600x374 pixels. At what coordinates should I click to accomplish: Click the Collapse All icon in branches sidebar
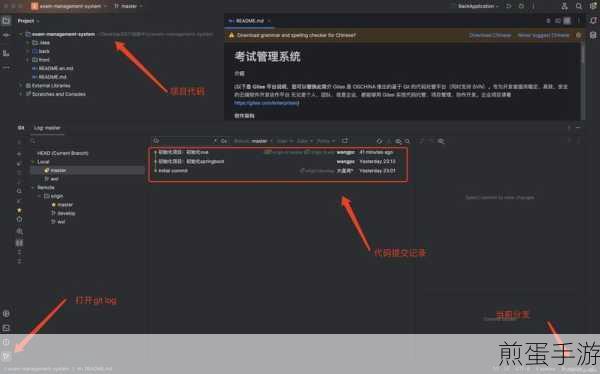pos(20,261)
